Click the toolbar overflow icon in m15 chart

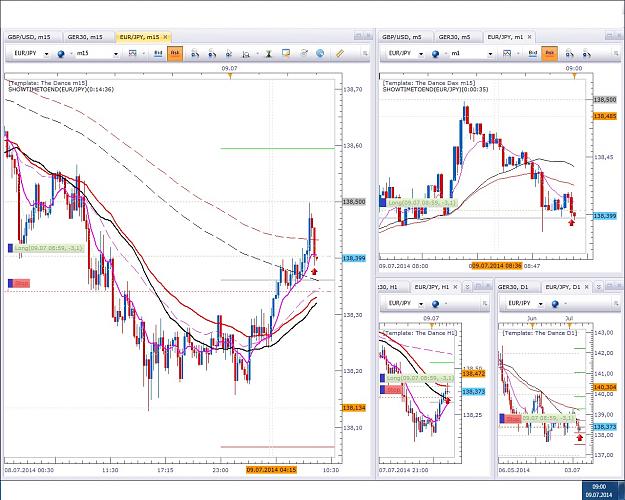(365, 53)
